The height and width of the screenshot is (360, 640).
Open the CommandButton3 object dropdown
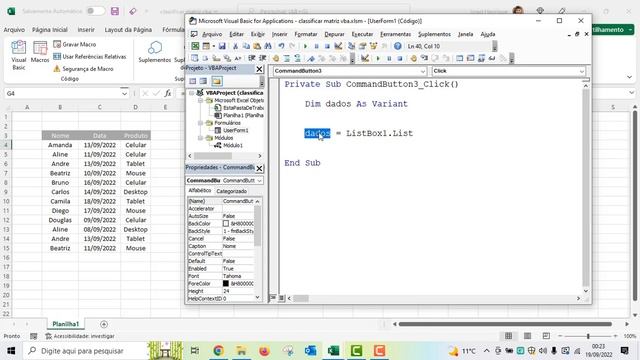pos(422,71)
